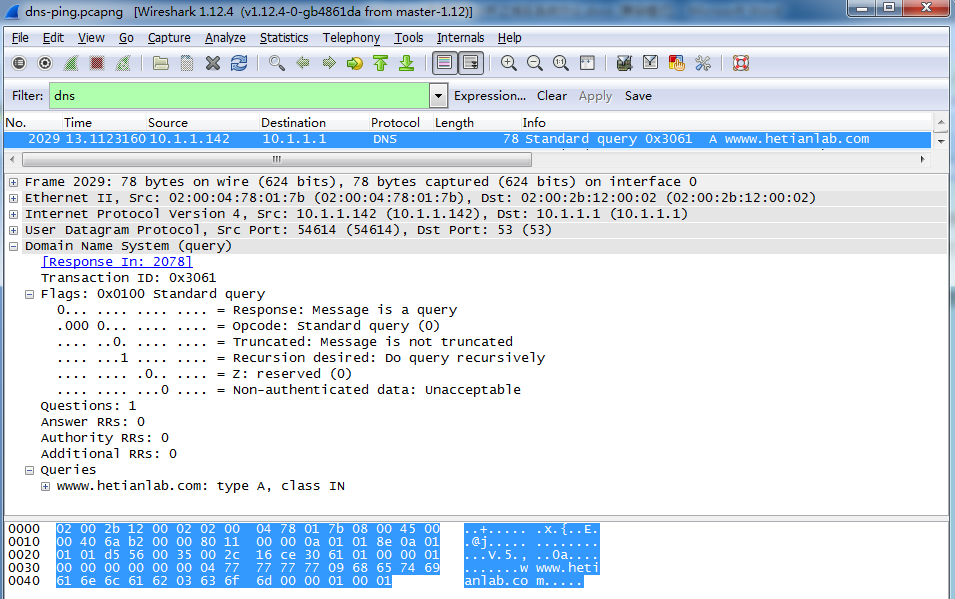Toggle packet list colorizing
This screenshot has width=955, height=599.
point(445,63)
